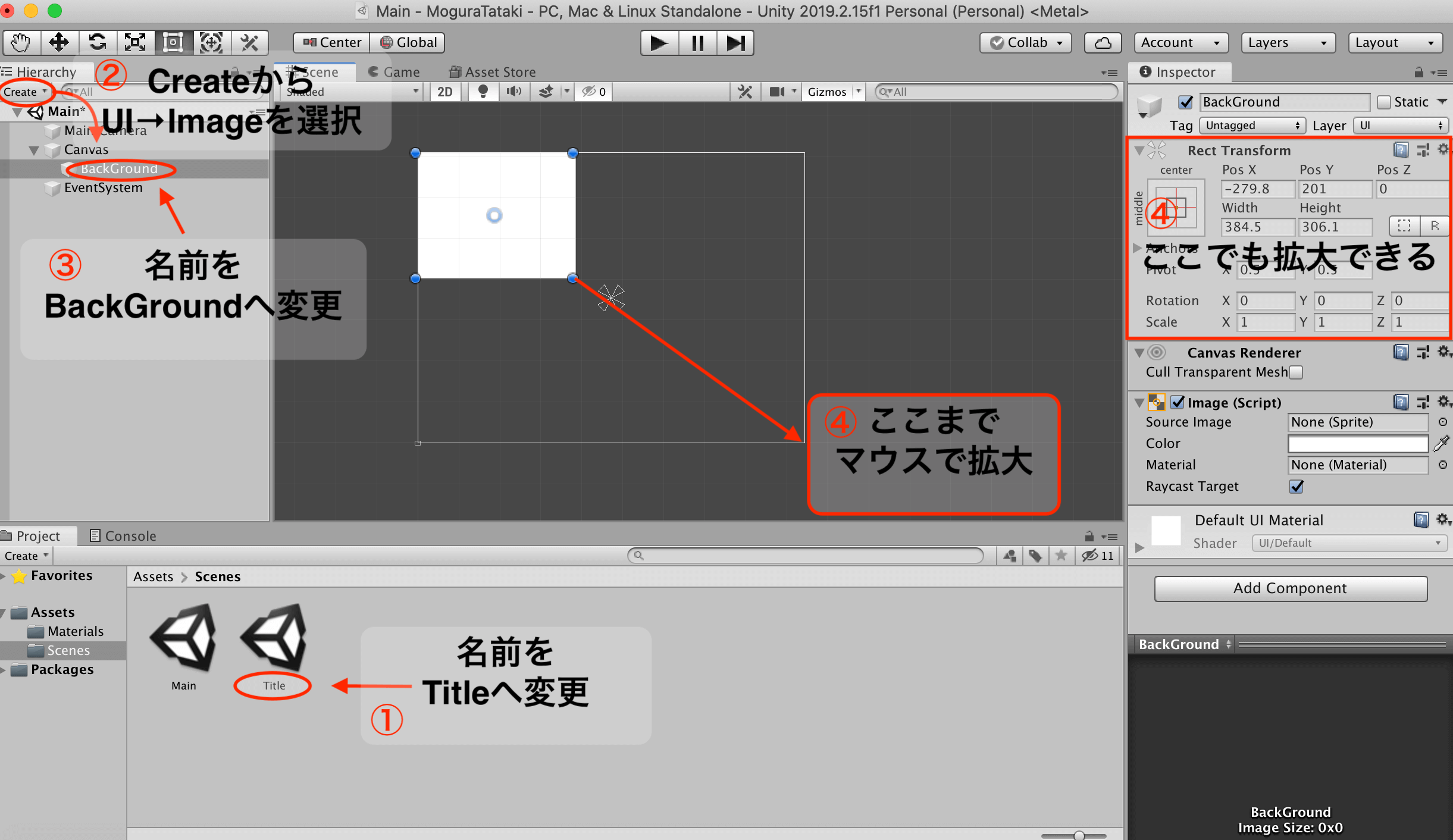
Task: Open Material object picker circle
Action: [x=1442, y=465]
